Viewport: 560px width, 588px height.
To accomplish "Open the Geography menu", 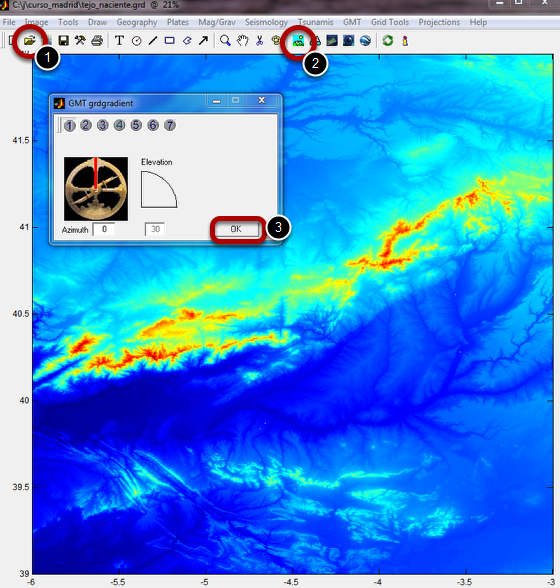I will pos(137,22).
